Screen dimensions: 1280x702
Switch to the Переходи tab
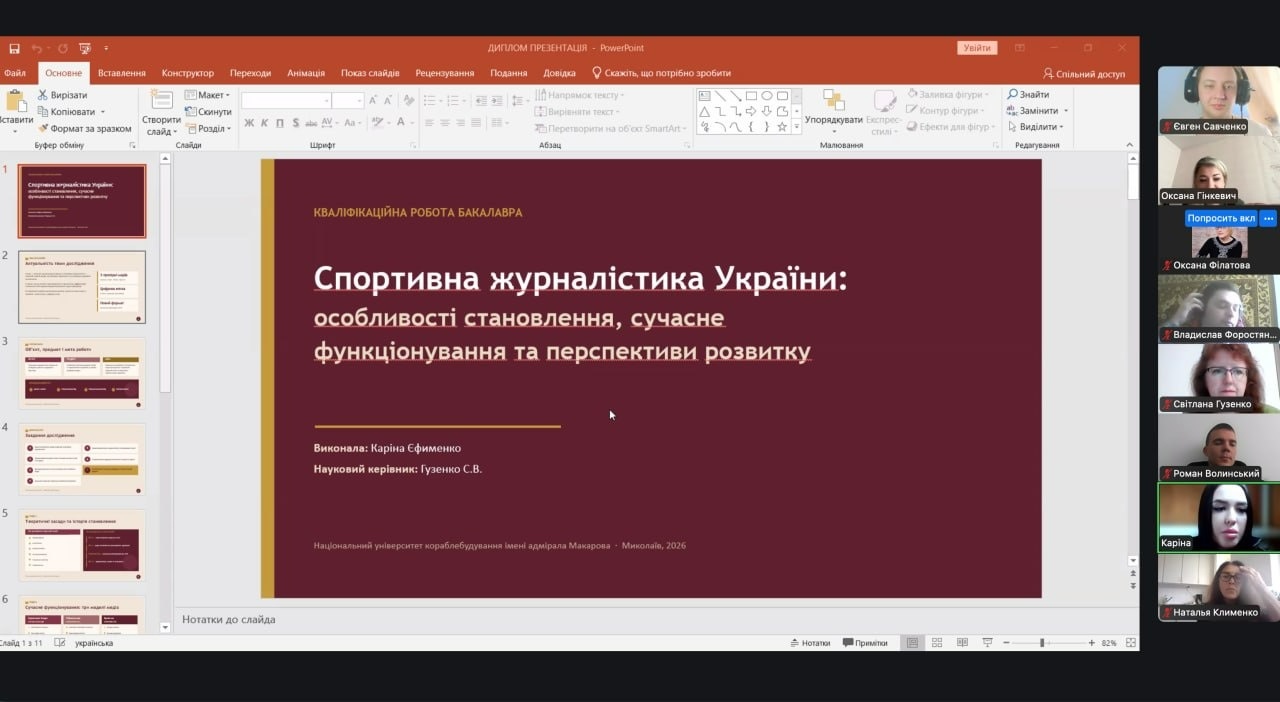[250, 73]
